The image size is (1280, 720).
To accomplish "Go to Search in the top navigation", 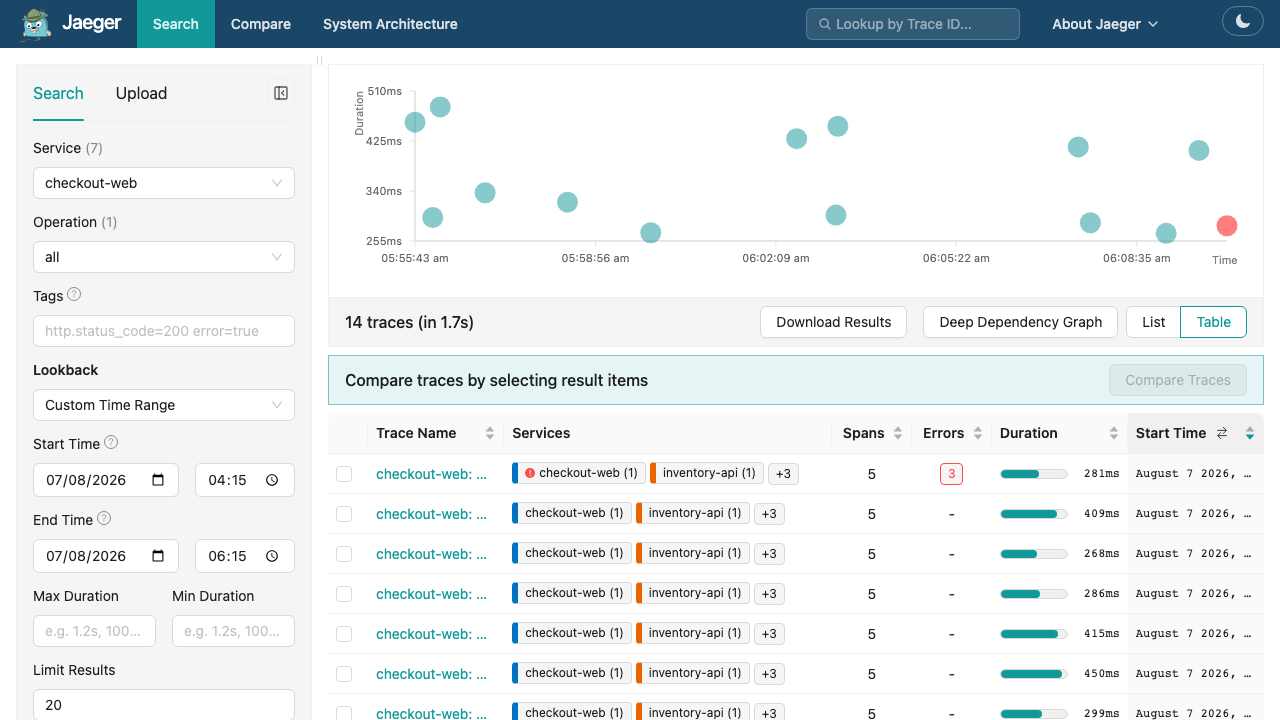I will (176, 24).
